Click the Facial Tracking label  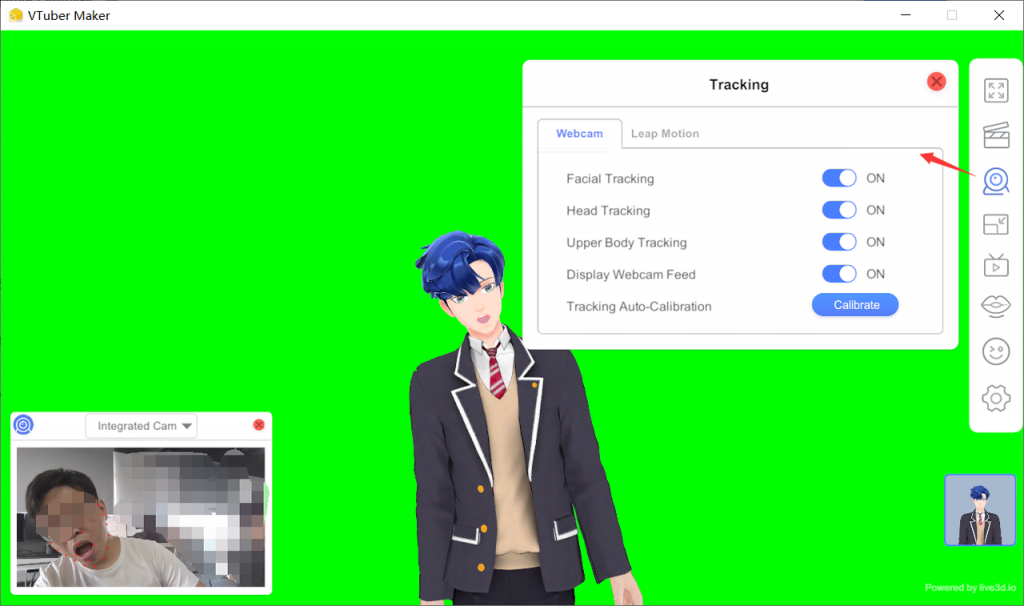pos(610,179)
